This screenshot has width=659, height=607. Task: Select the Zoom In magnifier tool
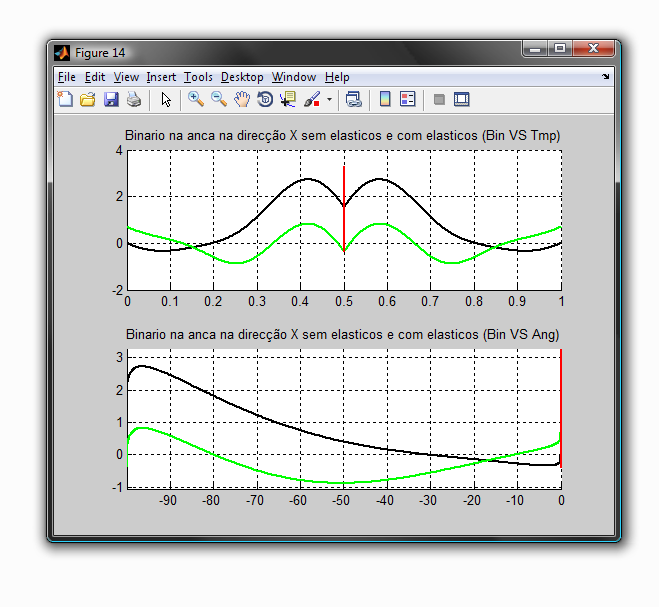196,99
